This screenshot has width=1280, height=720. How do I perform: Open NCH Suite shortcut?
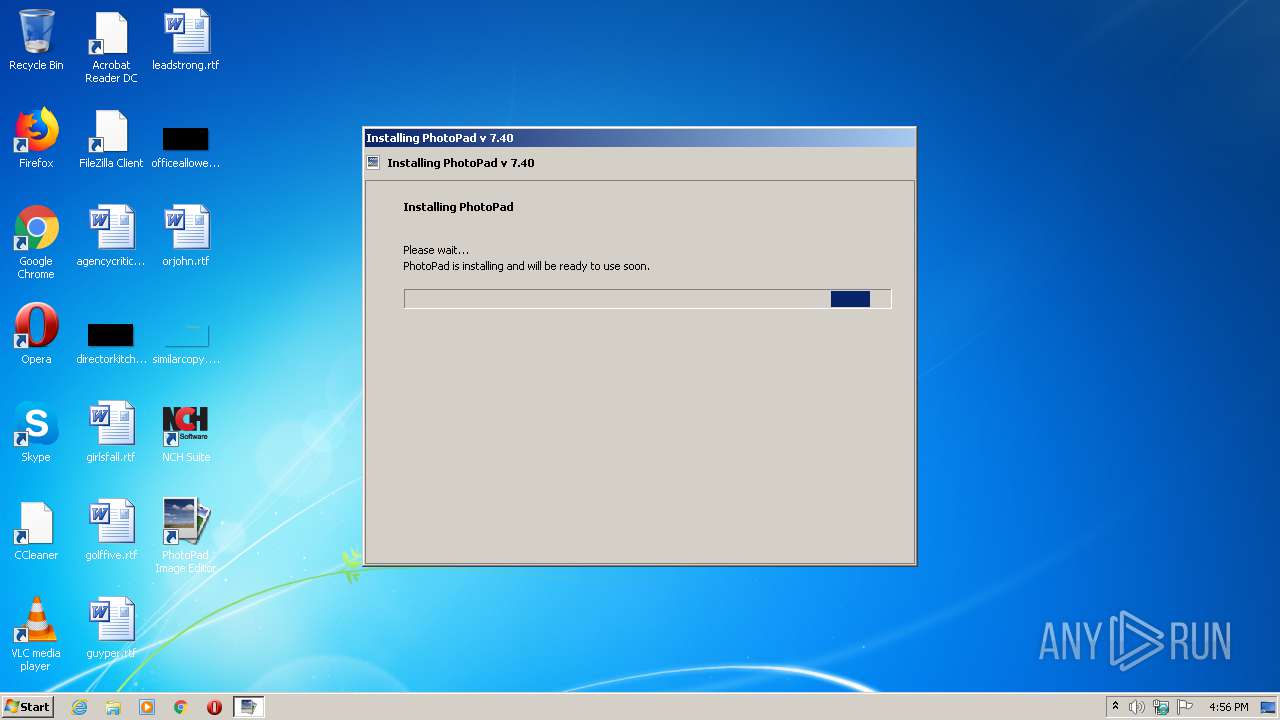click(186, 432)
